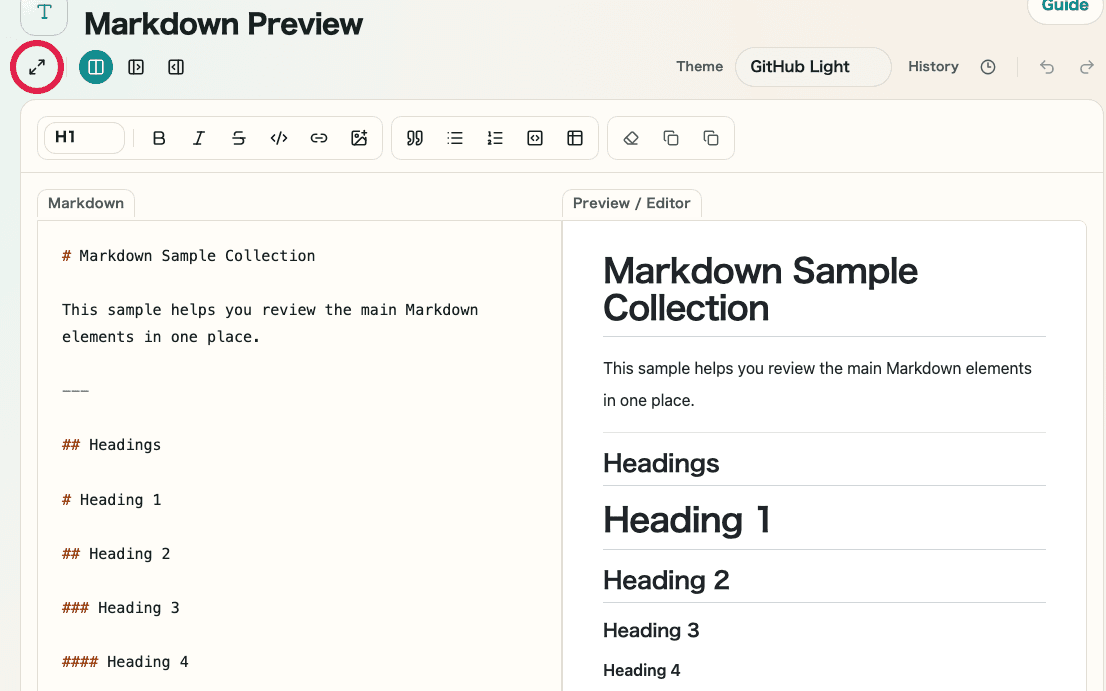Toggle italic formatting
Viewport: 1106px width, 691px height.
[x=199, y=137]
